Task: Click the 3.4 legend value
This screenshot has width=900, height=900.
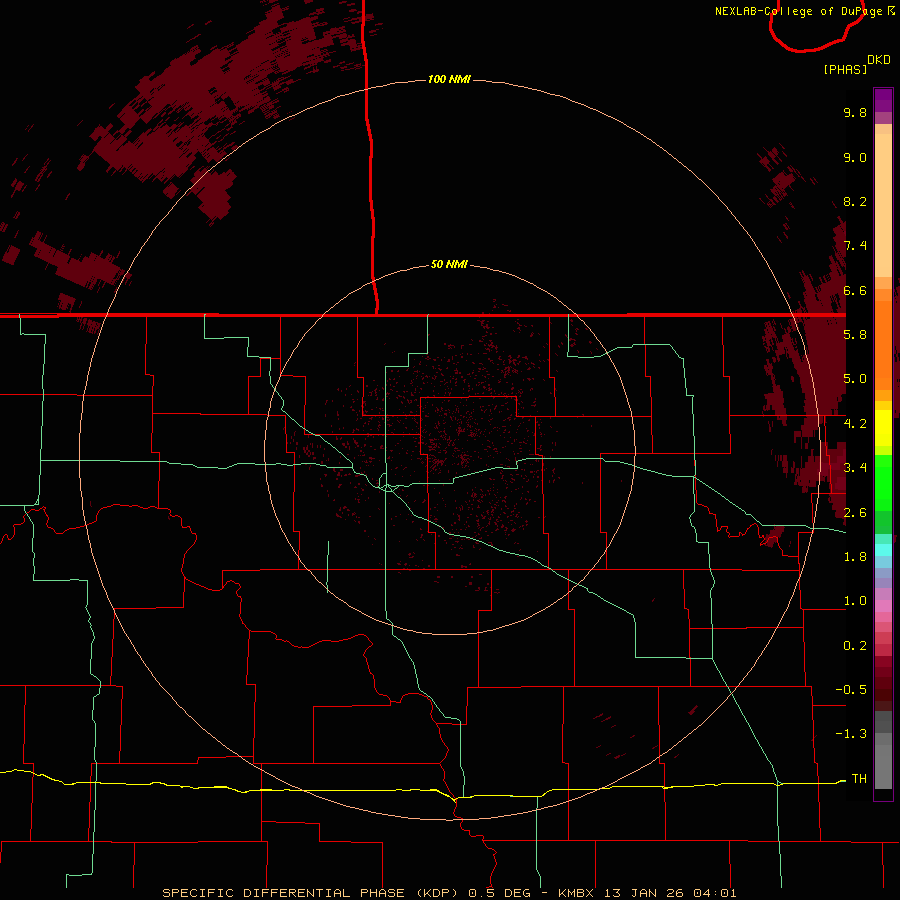Action: coord(855,468)
